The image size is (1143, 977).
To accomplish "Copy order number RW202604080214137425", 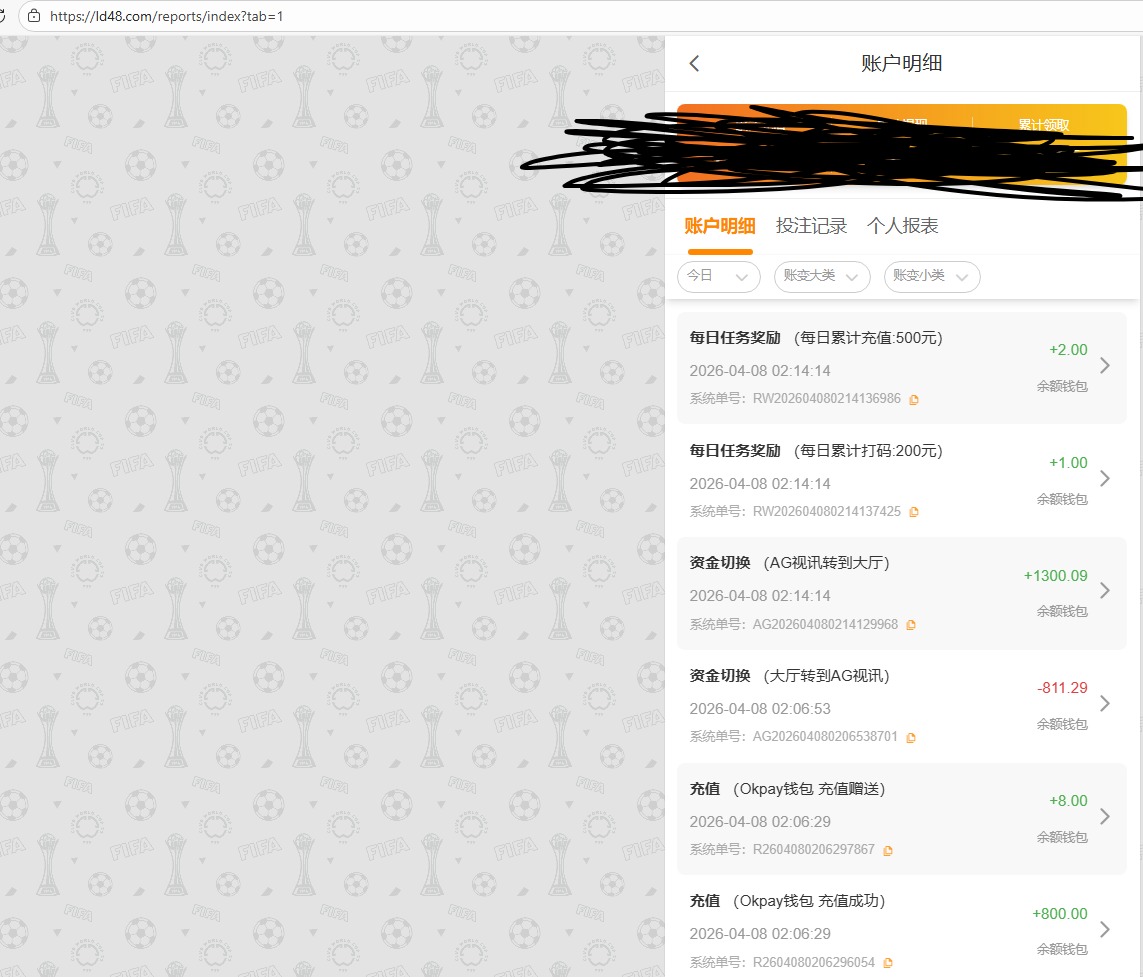I will 914,512.
